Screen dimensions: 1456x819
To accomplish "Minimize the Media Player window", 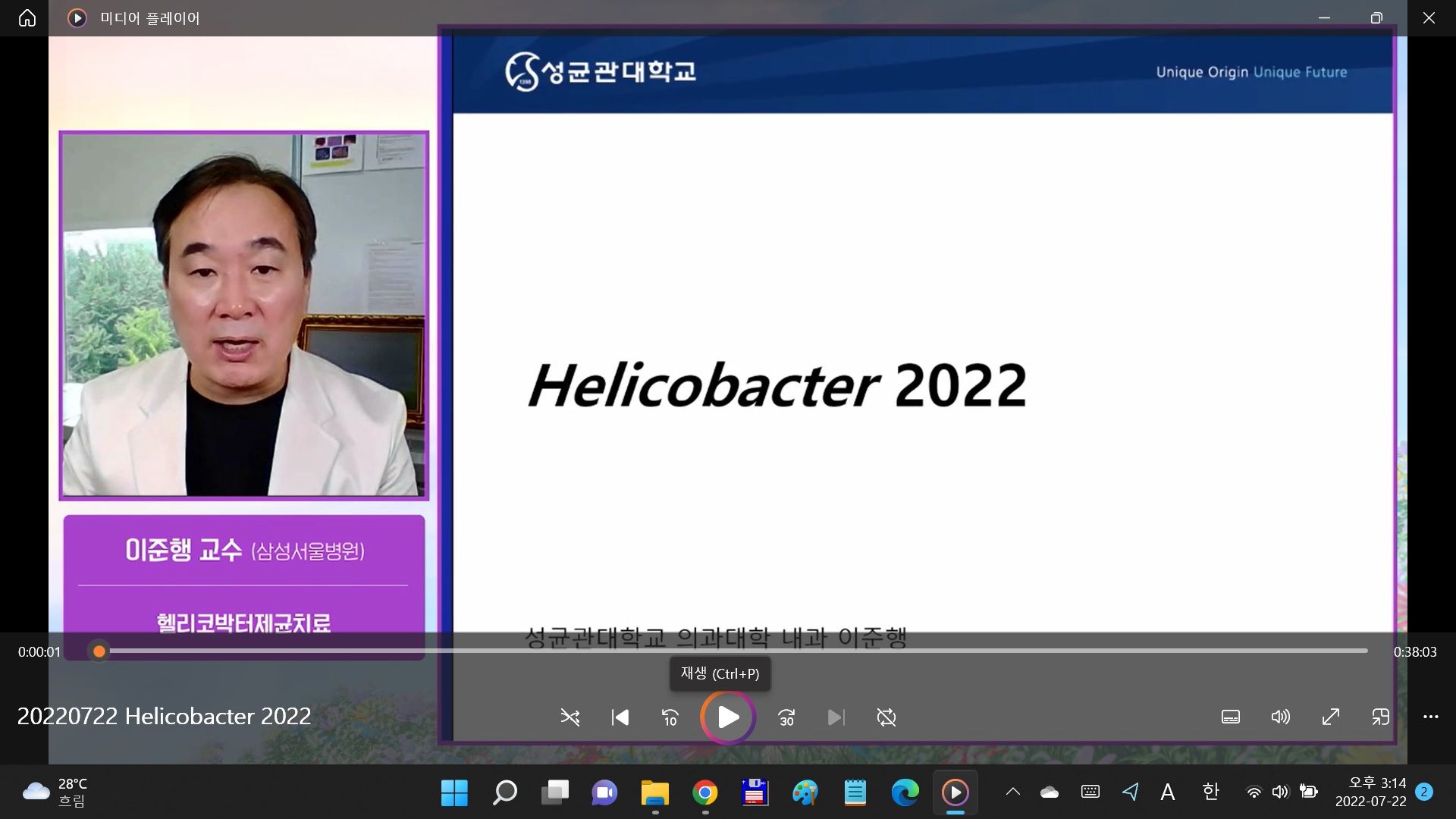I will [x=1324, y=17].
